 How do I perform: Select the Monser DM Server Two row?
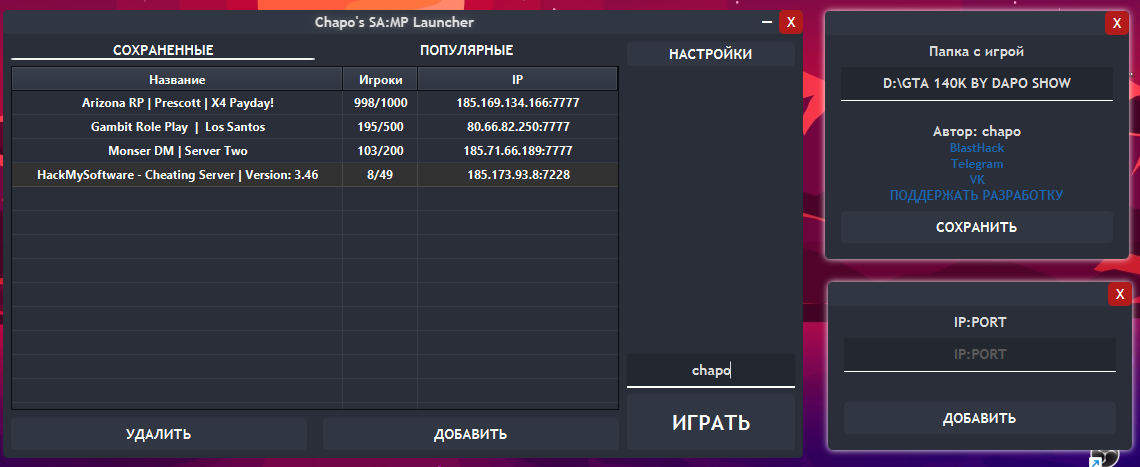click(x=177, y=151)
